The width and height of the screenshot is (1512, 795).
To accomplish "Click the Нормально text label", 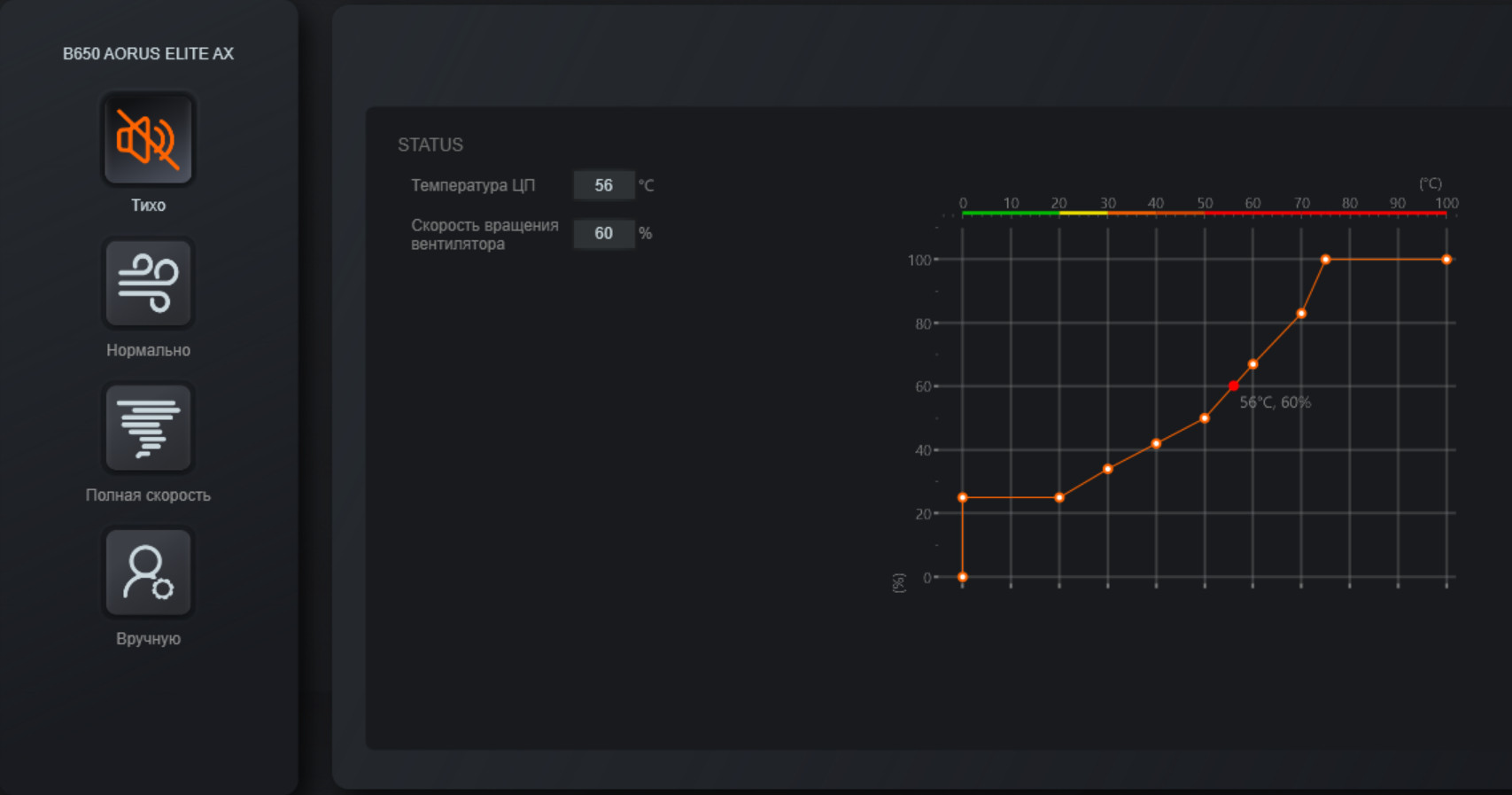I will pos(148,350).
